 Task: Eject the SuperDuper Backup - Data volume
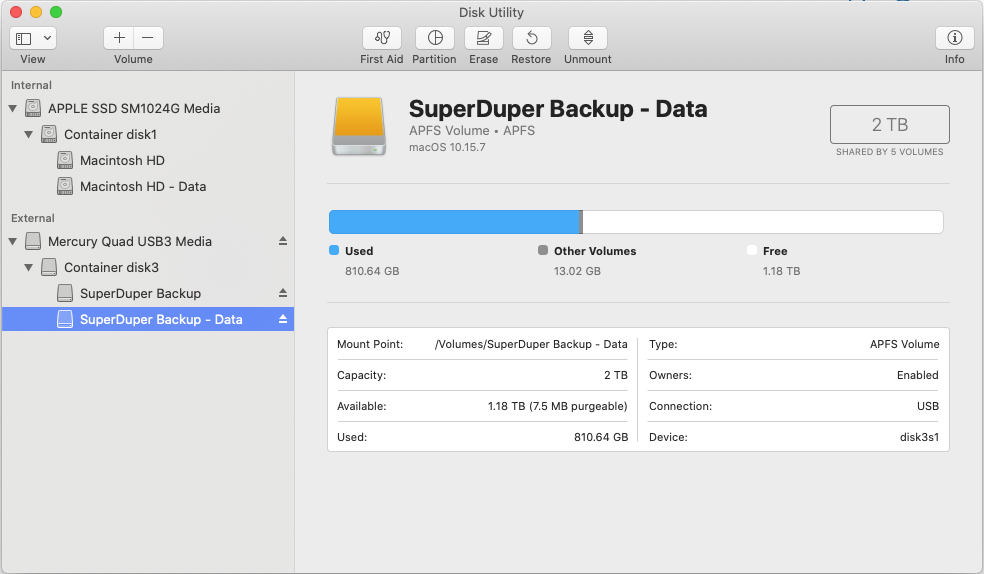click(283, 319)
